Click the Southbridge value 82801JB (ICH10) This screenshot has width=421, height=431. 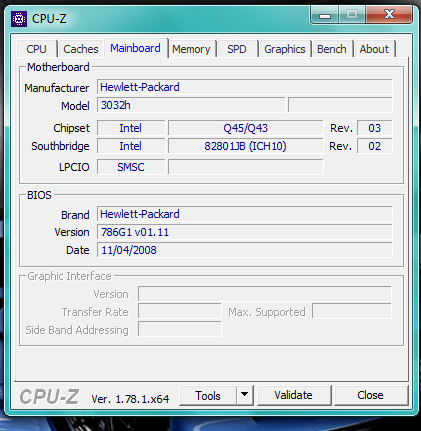click(x=246, y=146)
